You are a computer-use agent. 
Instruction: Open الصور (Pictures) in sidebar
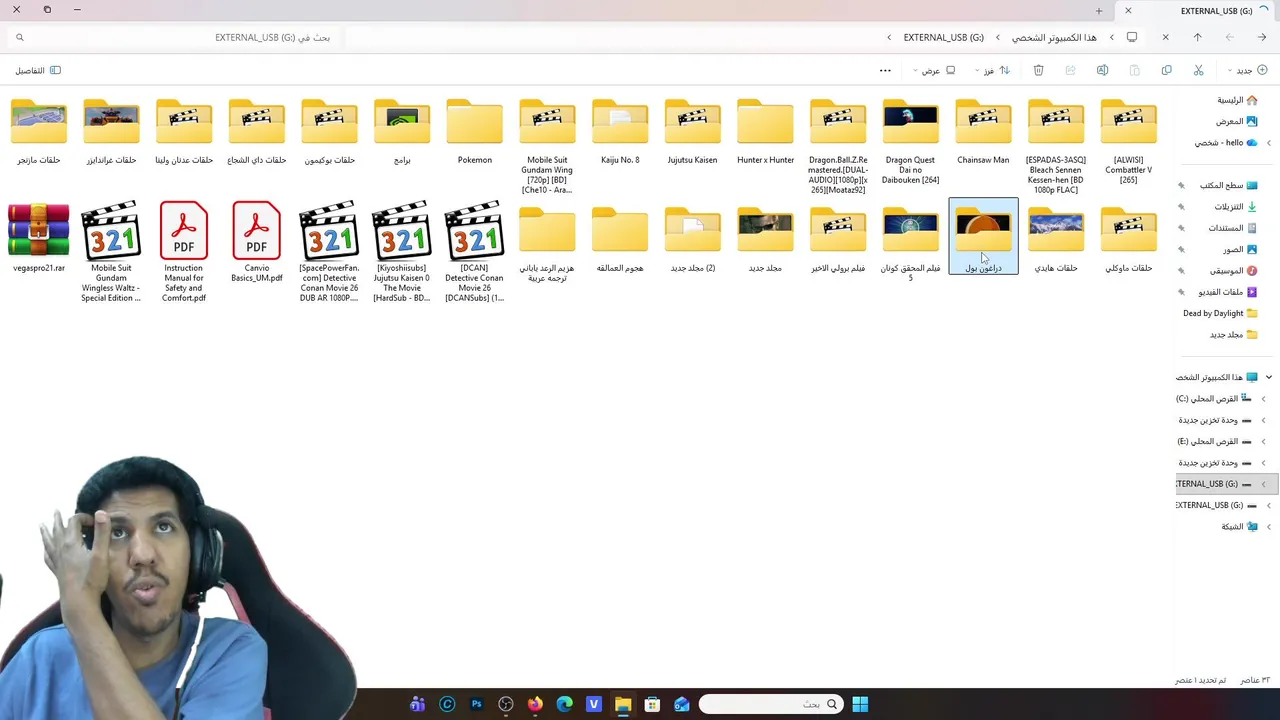[x=1240, y=250]
